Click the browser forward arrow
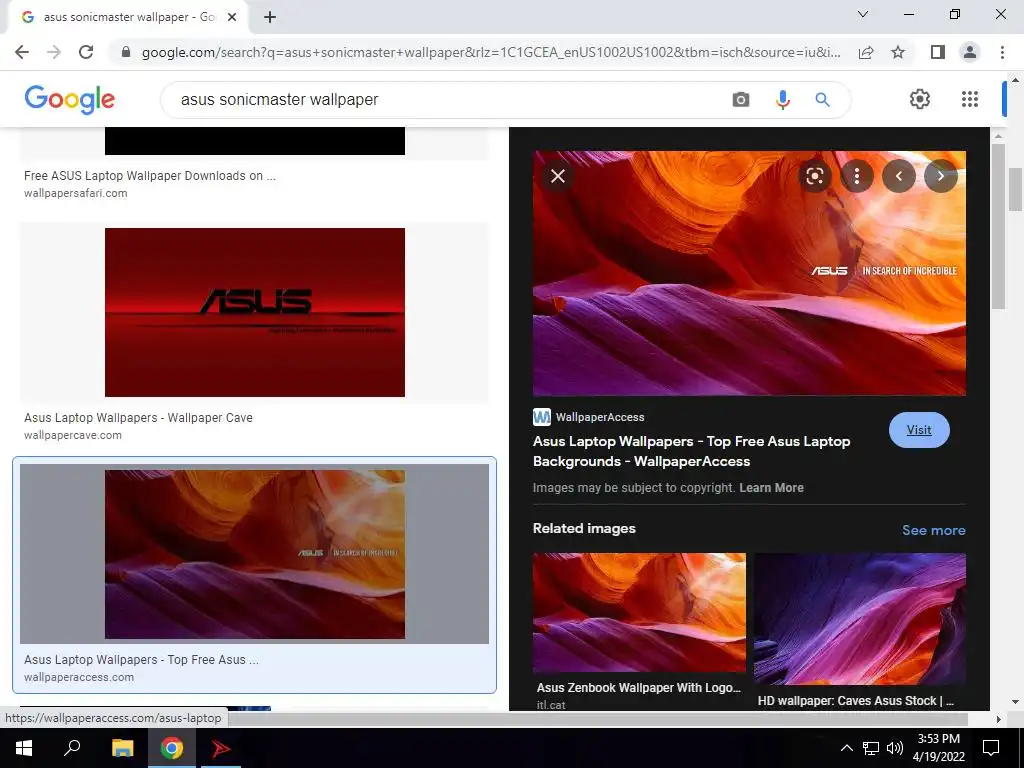 pyautogui.click(x=54, y=52)
